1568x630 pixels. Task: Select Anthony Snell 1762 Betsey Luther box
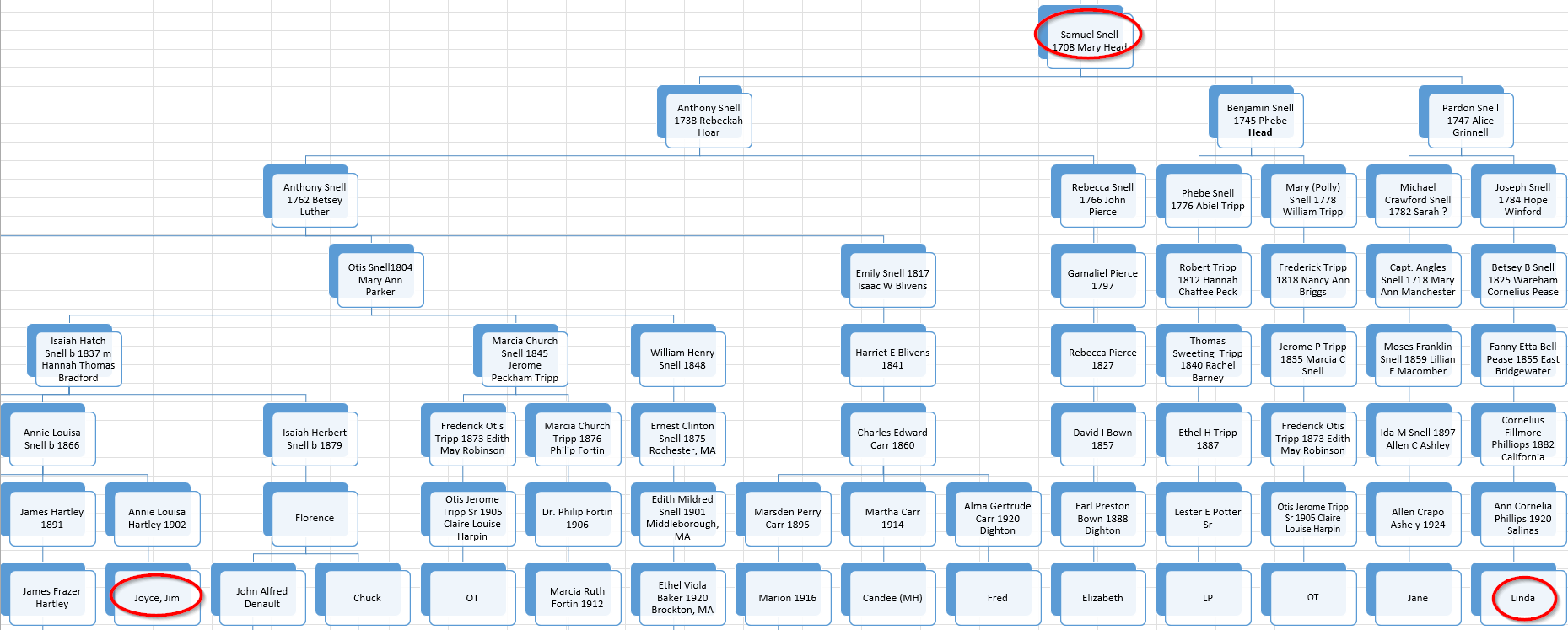pos(314,200)
